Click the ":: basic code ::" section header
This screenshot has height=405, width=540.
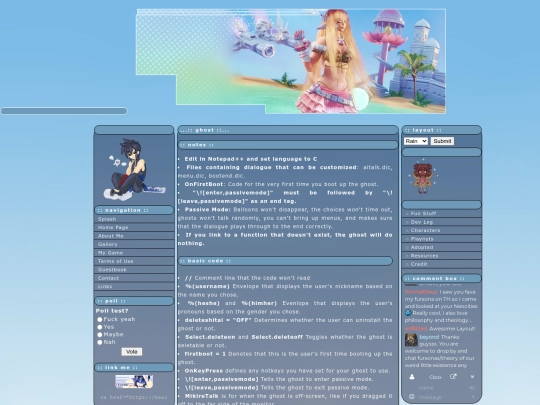(x=285, y=261)
